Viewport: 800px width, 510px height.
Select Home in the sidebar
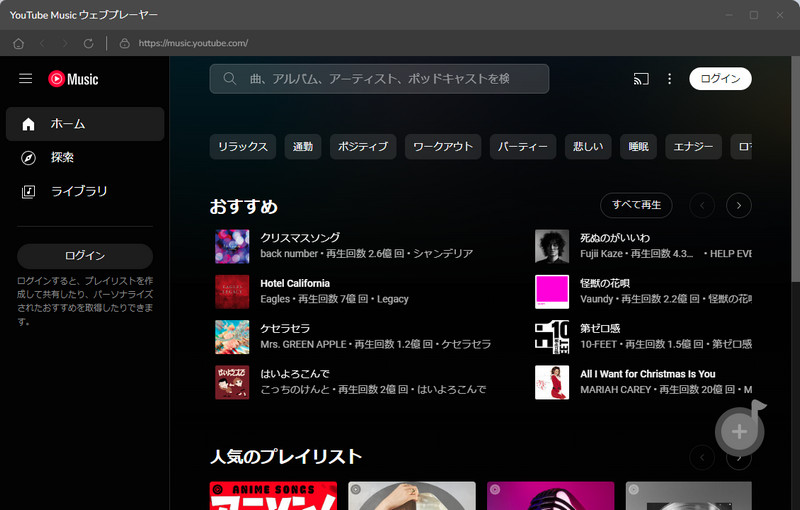click(85, 124)
